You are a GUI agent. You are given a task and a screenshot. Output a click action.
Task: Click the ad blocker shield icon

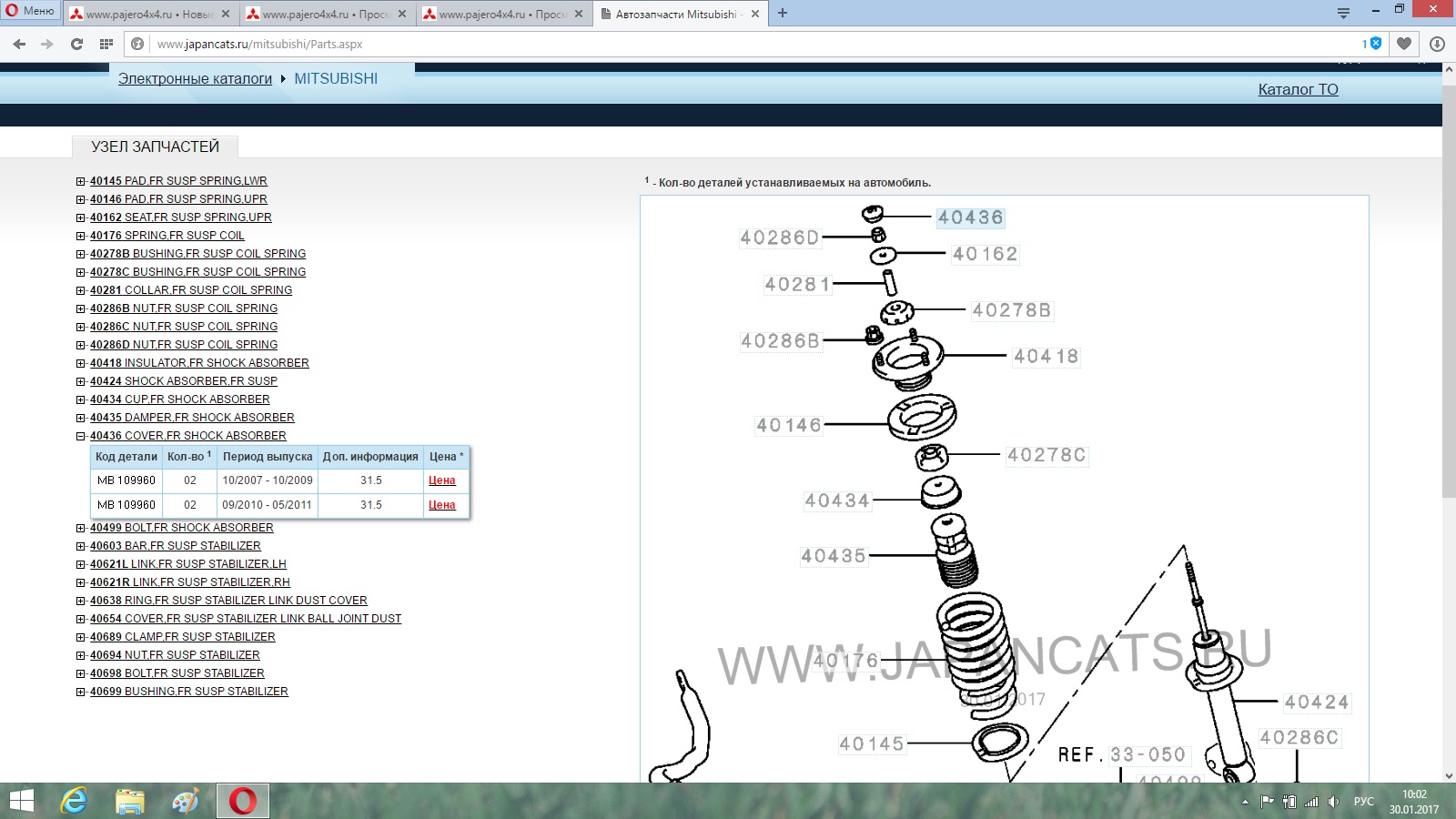[x=1375, y=44]
